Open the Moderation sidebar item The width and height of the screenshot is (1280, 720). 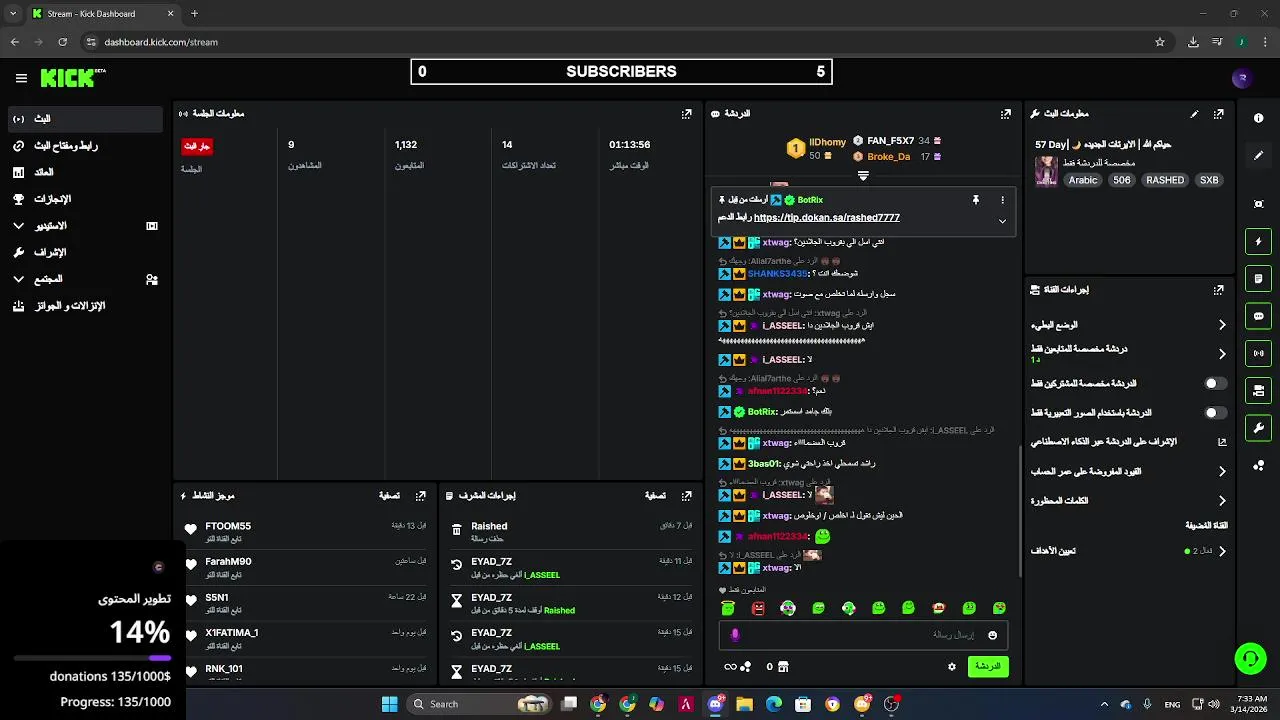click(x=84, y=252)
